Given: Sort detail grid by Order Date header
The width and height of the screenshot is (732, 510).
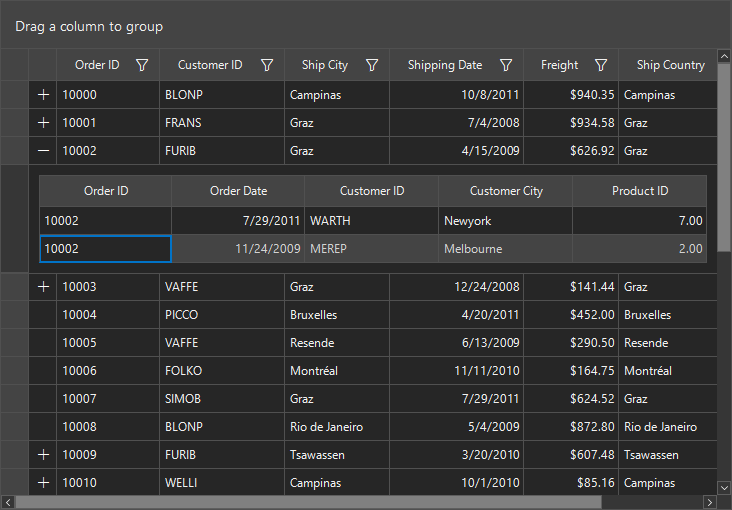Looking at the screenshot, I should click(x=238, y=191).
